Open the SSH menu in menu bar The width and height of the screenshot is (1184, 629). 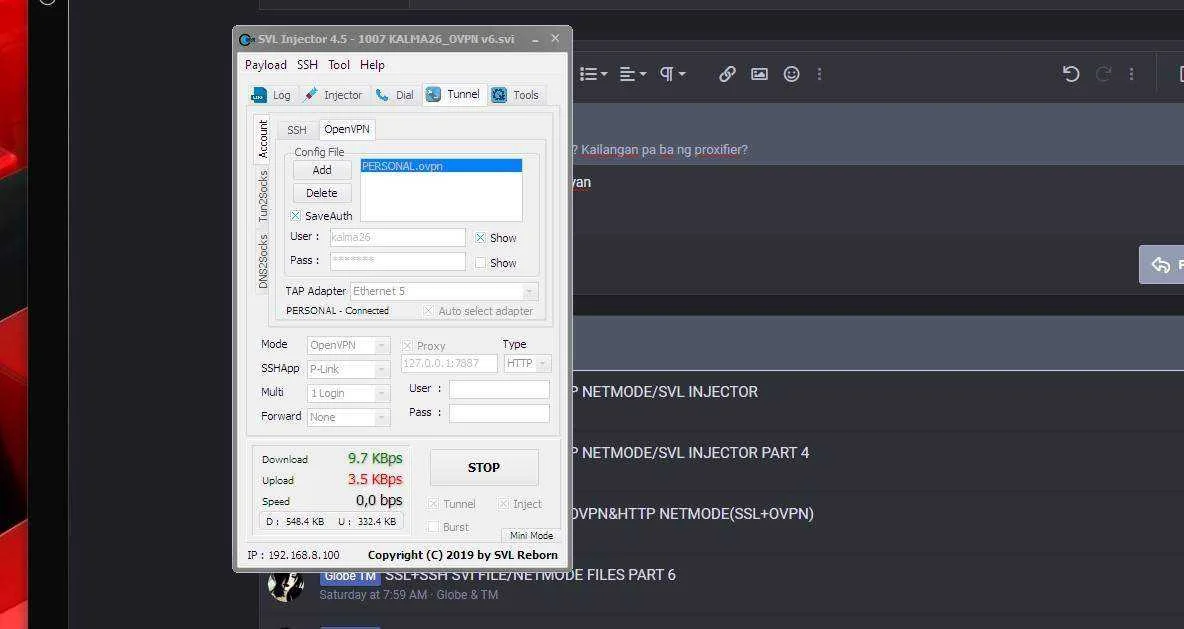pyautogui.click(x=307, y=65)
